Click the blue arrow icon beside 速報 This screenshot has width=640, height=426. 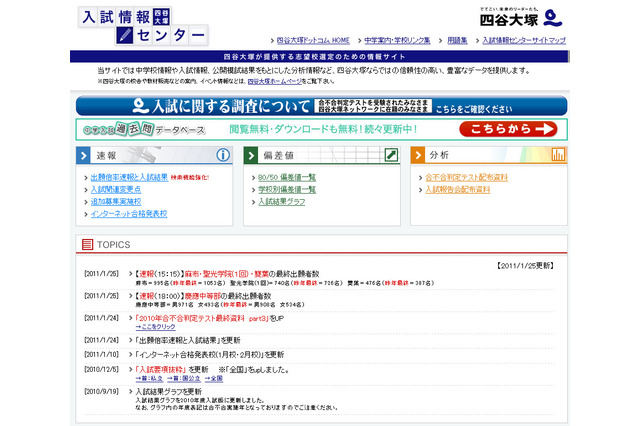(x=83, y=155)
